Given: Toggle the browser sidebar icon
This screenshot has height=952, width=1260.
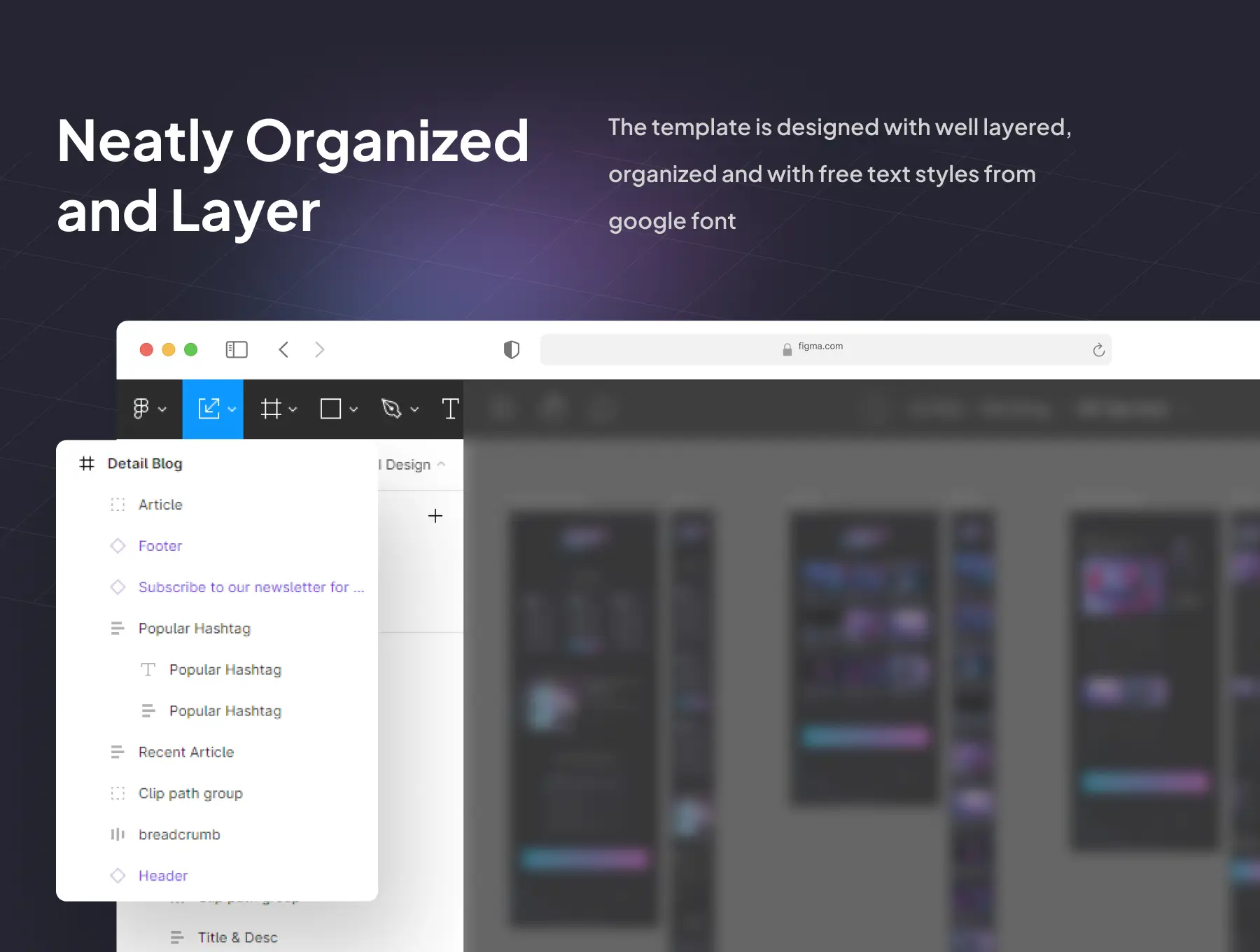Looking at the screenshot, I should [237, 349].
